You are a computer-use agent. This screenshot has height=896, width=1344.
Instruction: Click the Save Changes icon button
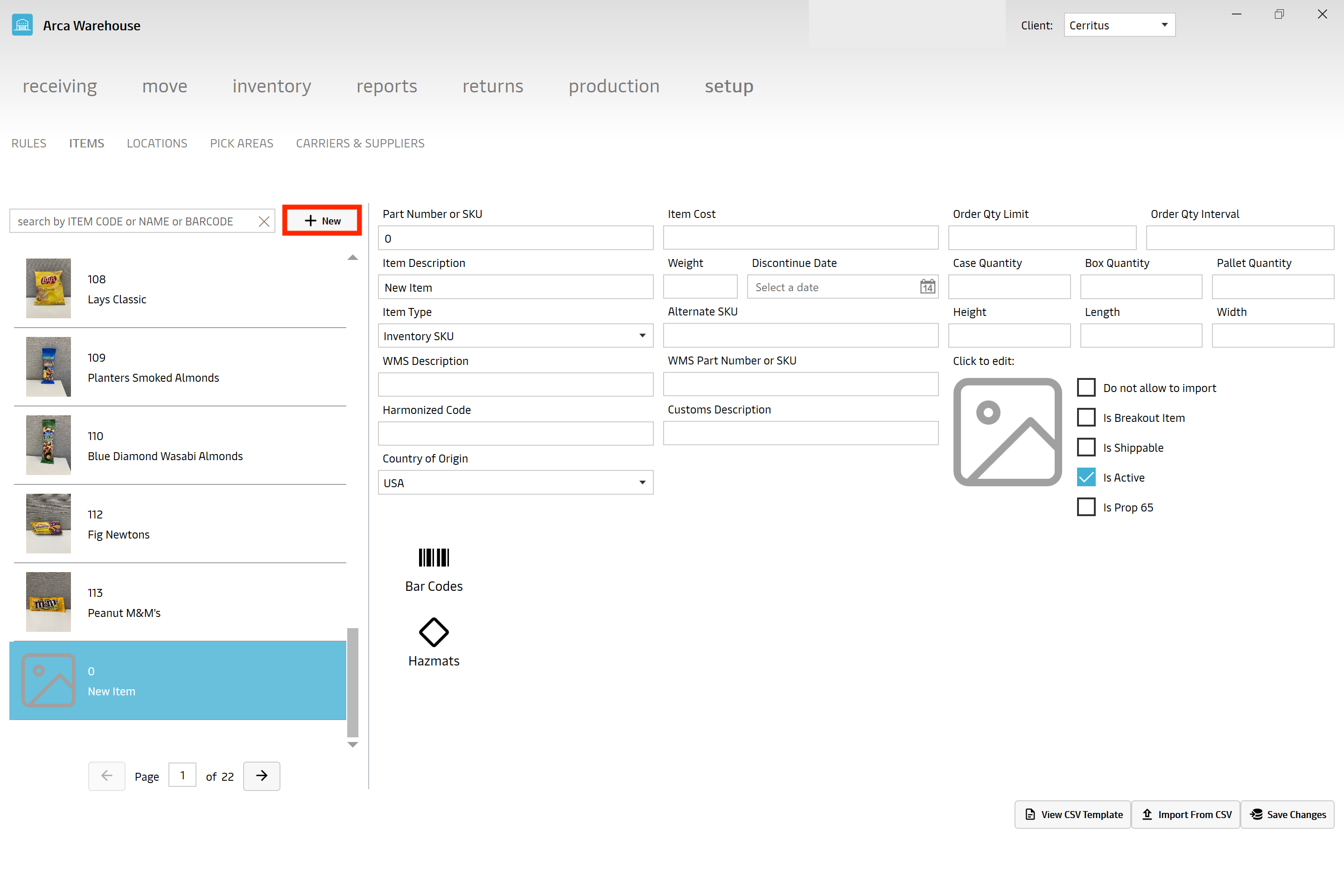(x=1257, y=814)
